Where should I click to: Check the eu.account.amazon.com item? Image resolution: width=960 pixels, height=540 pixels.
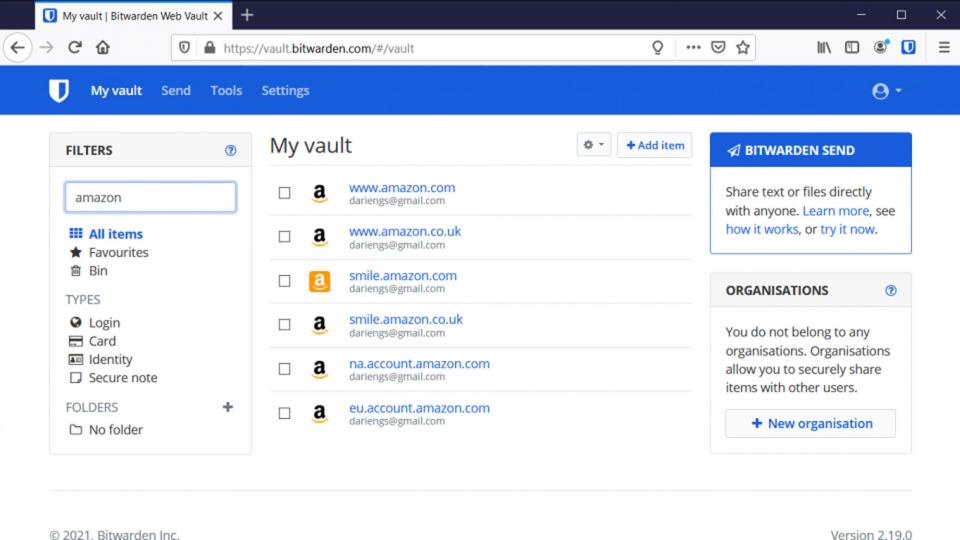(x=285, y=413)
